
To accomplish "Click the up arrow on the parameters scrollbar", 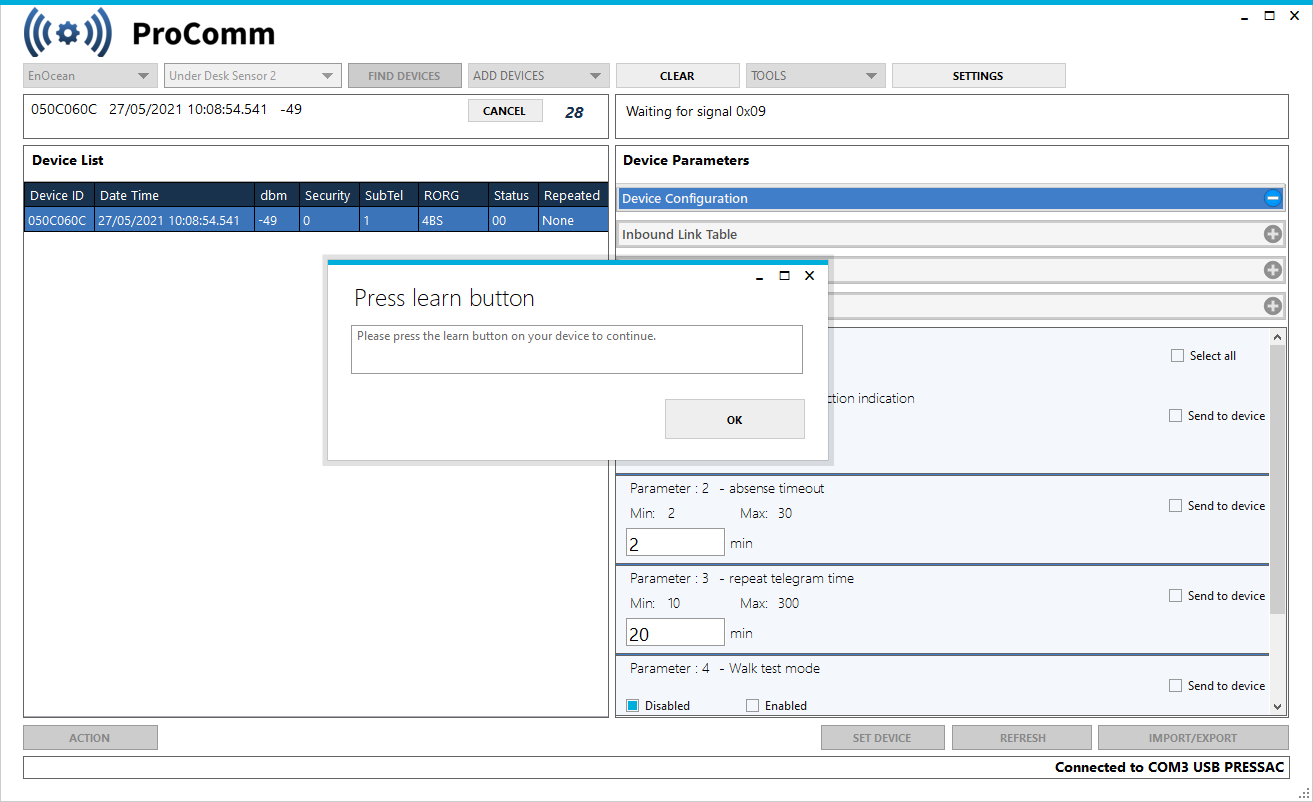I will click(x=1278, y=337).
